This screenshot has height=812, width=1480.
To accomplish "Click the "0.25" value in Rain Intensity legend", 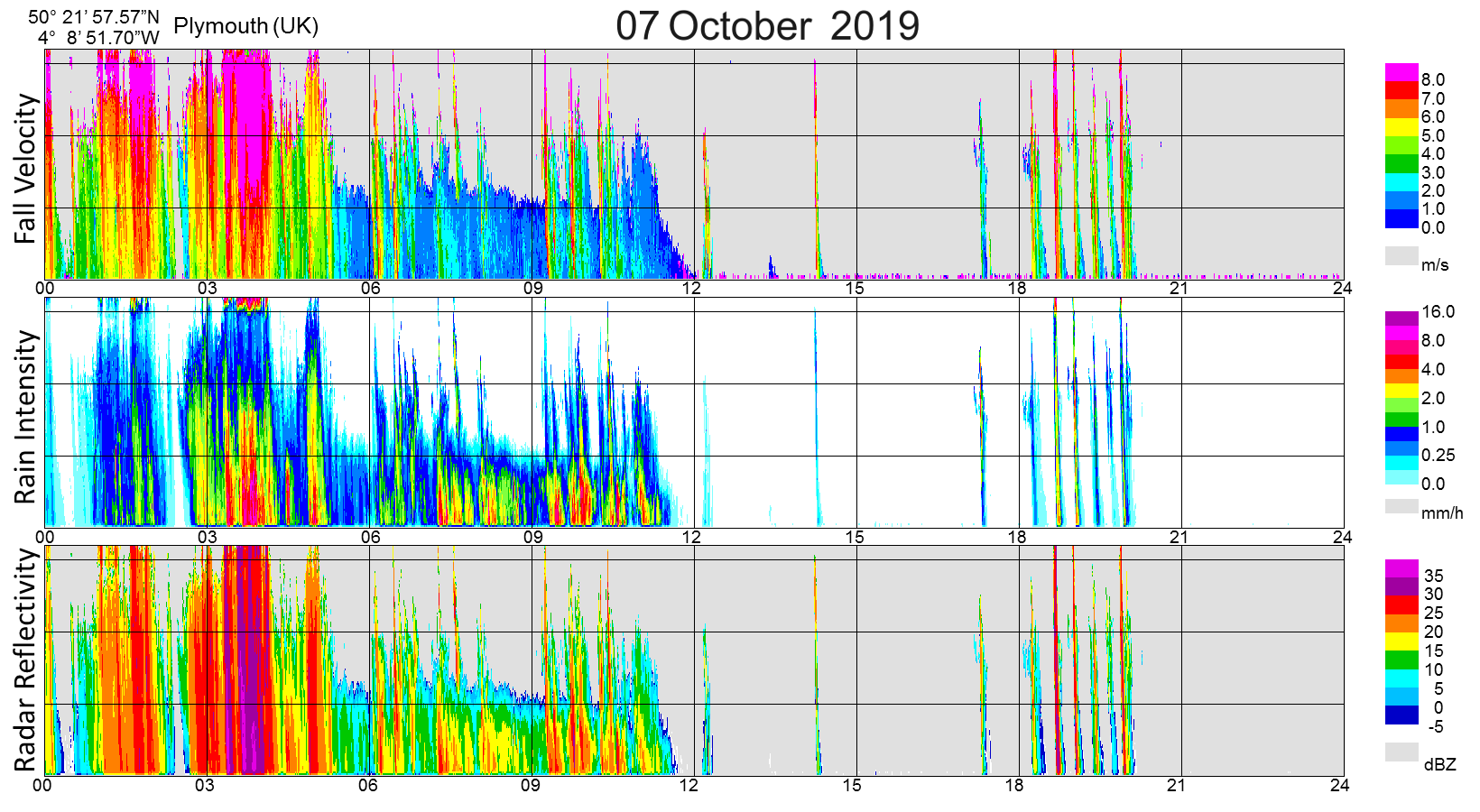I will click(x=1438, y=455).
